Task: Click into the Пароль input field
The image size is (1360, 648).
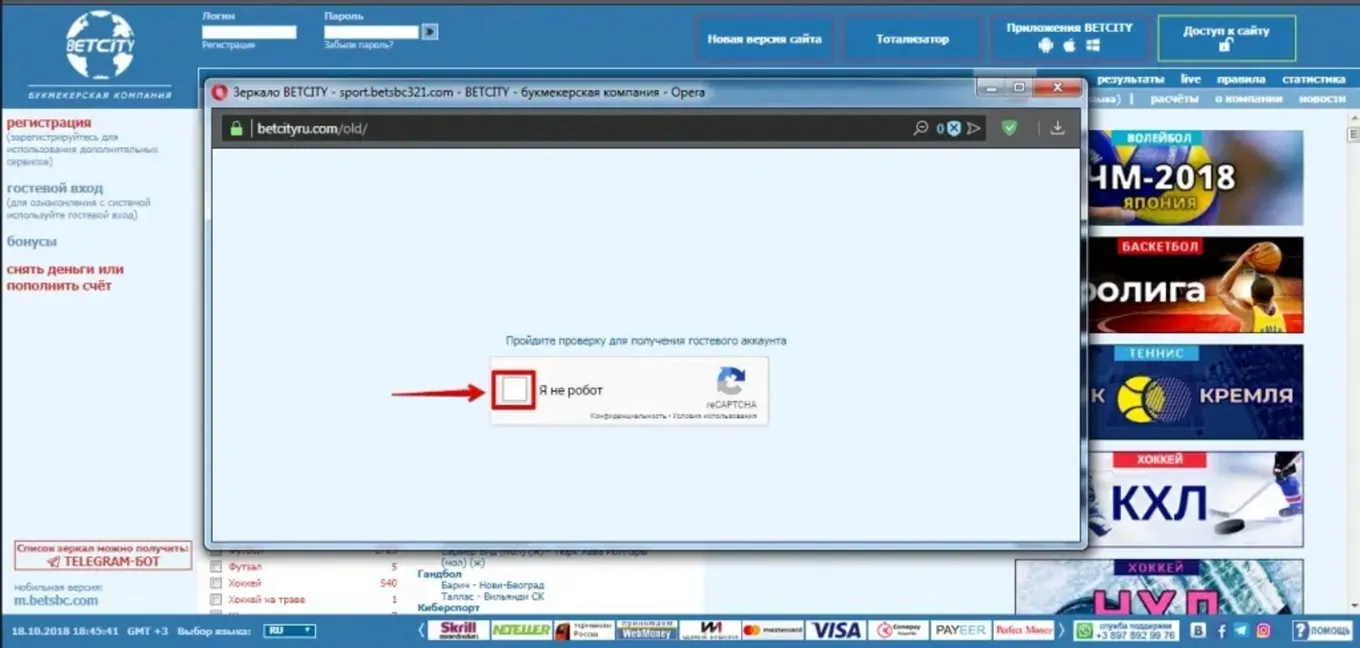Action: pyautogui.click(x=371, y=32)
